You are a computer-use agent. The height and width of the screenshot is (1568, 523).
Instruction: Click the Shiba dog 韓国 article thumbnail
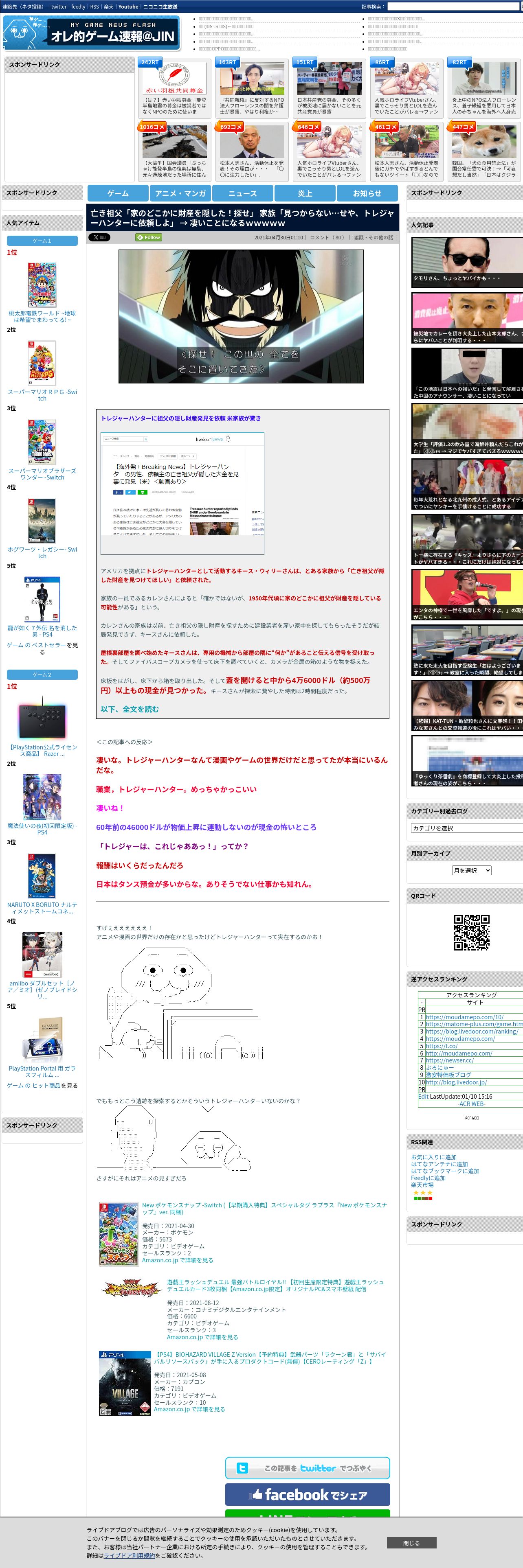(x=484, y=142)
